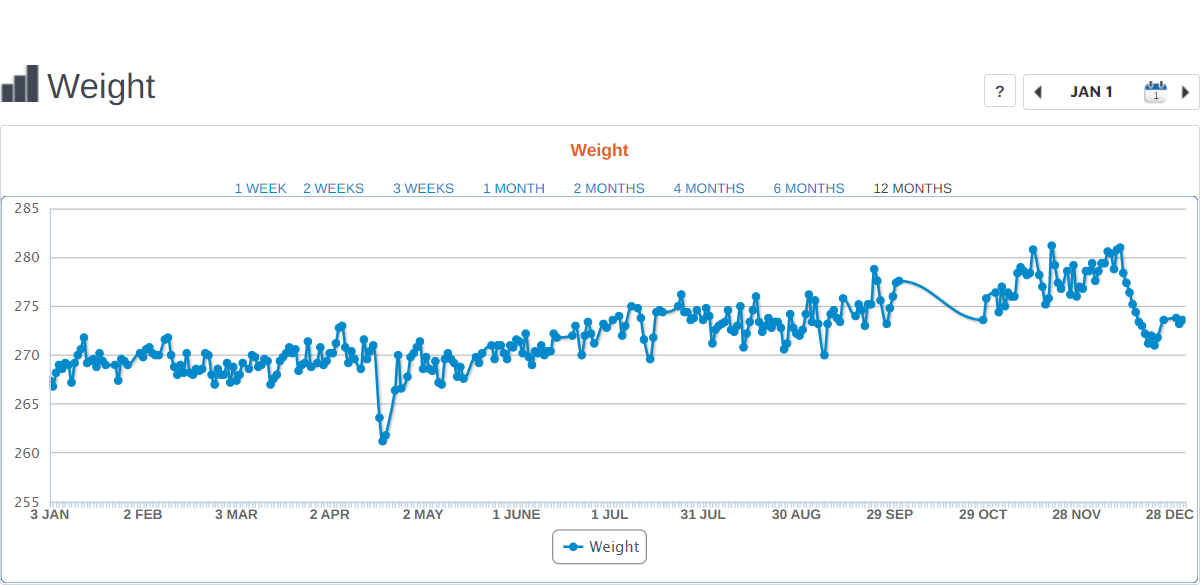Switch to 2 MONTHS range
Viewport: 1200px width, 585px height.
point(608,188)
